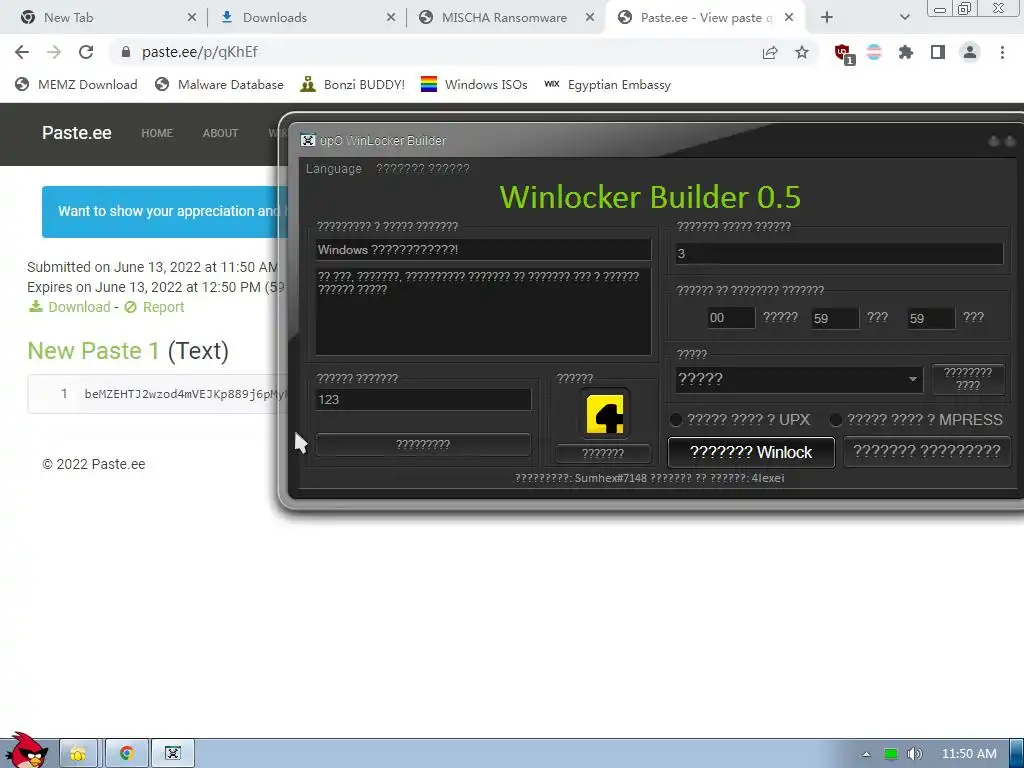
Task: Click the striped circle extension icon
Action: pyautogui.click(x=874, y=52)
